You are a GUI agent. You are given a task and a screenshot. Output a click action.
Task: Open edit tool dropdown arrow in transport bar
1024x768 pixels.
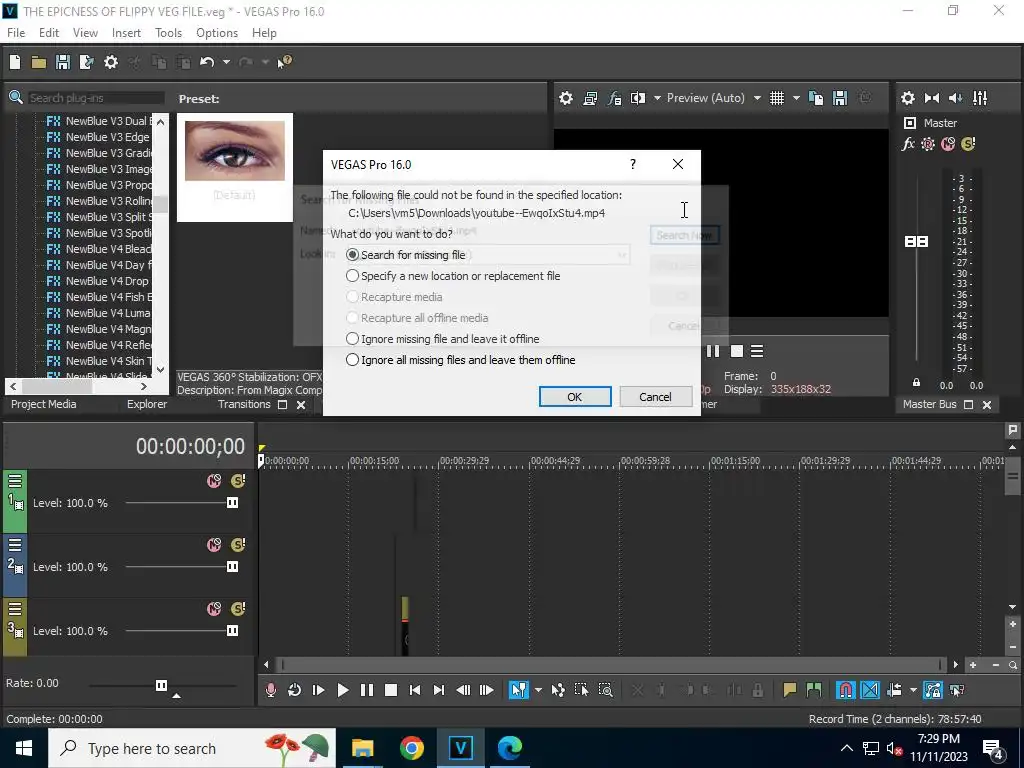point(537,690)
